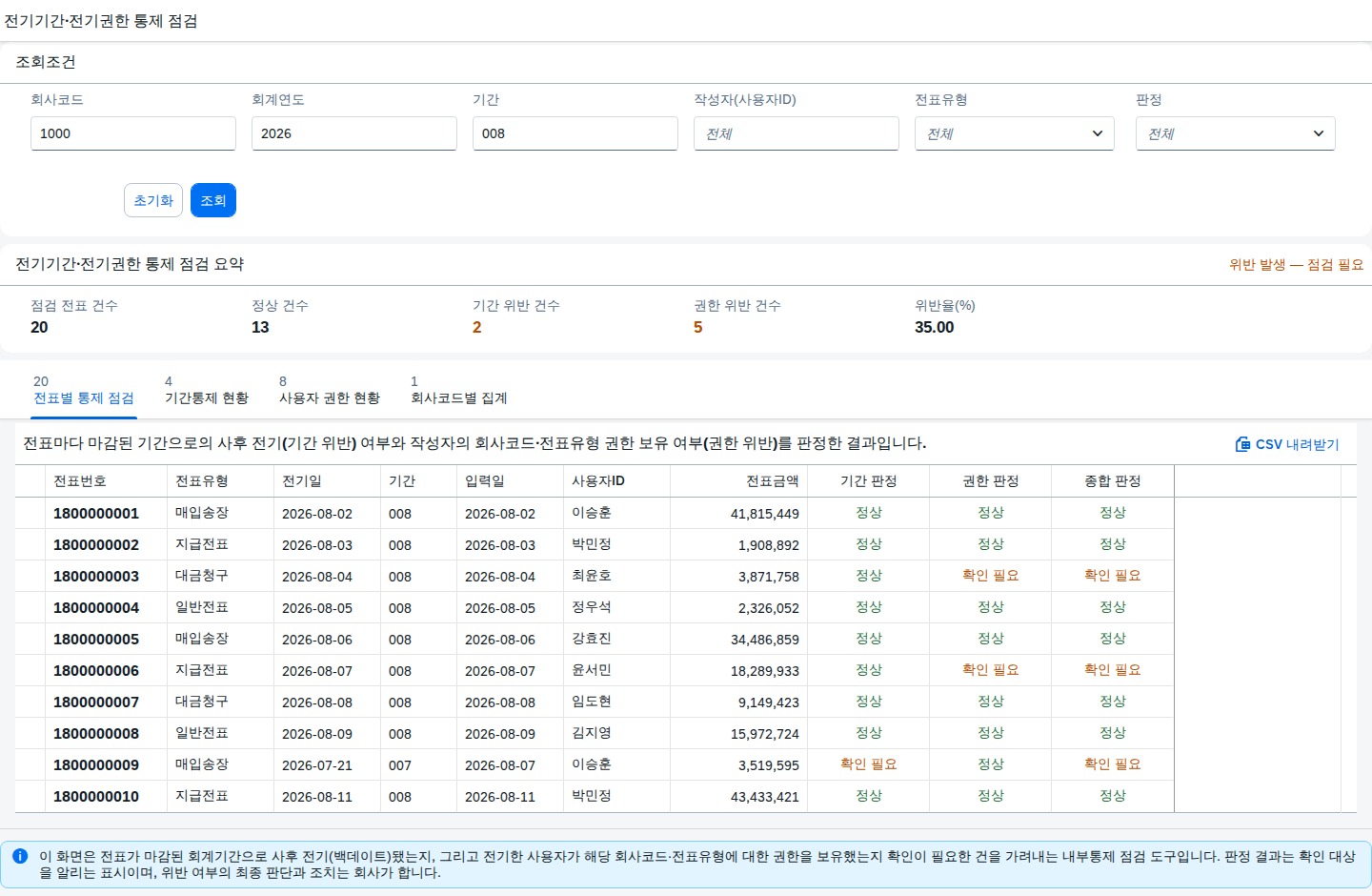Select document number 1800000001
The image size is (1372, 896).
tap(96, 514)
